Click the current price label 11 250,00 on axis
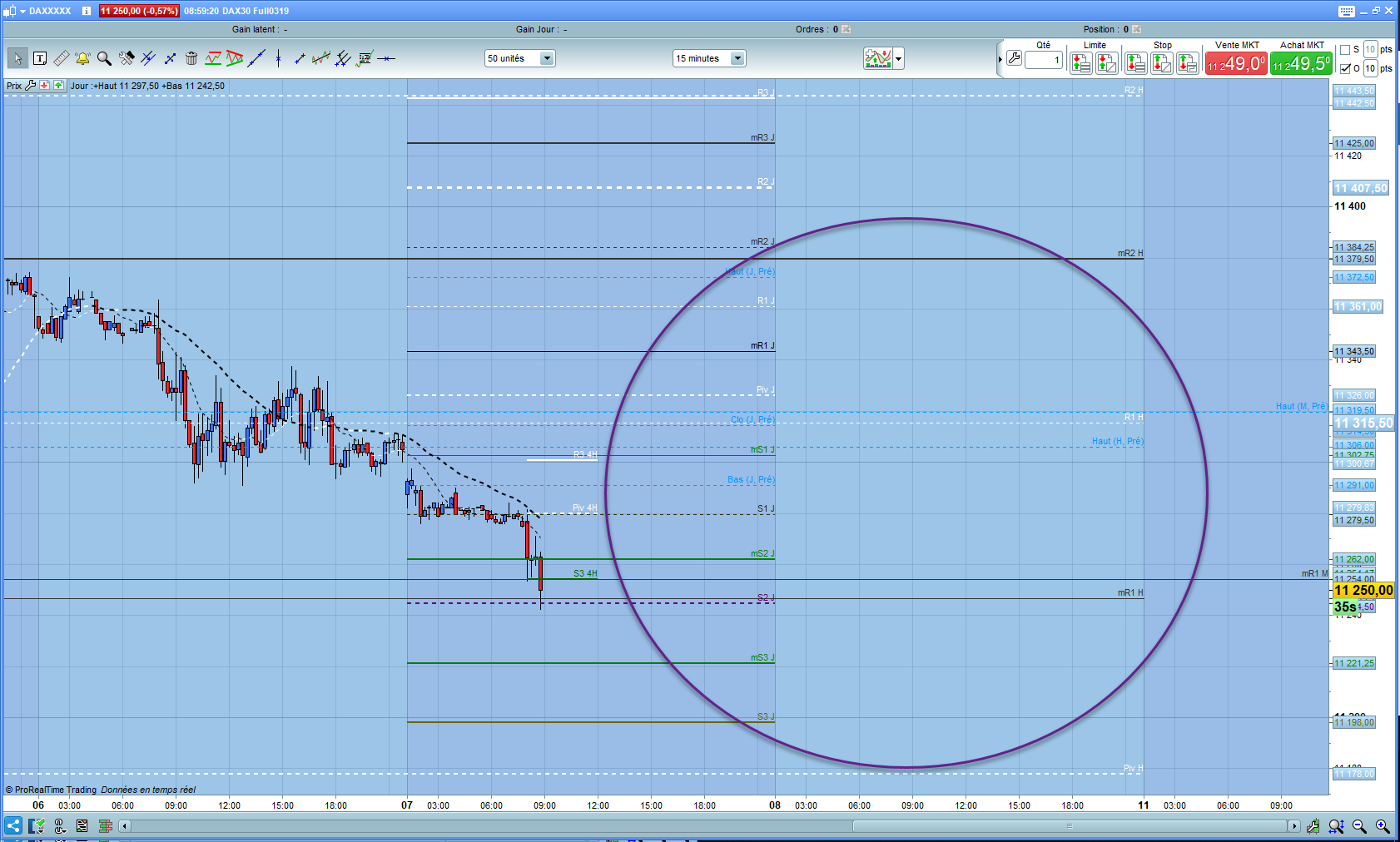The image size is (1400, 842). [x=1363, y=590]
